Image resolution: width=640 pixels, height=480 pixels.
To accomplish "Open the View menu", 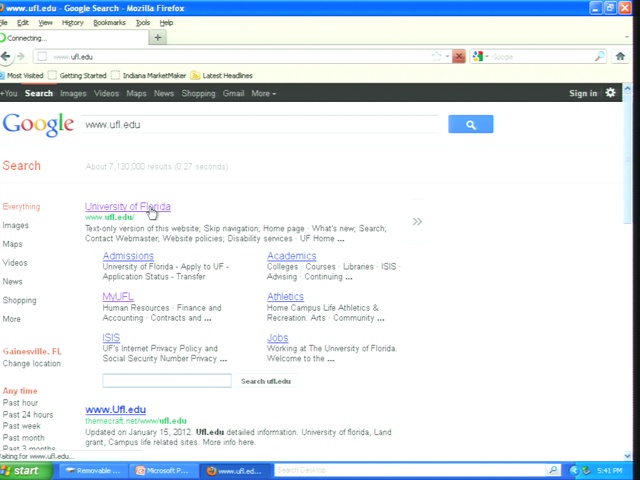I will tap(45, 23).
